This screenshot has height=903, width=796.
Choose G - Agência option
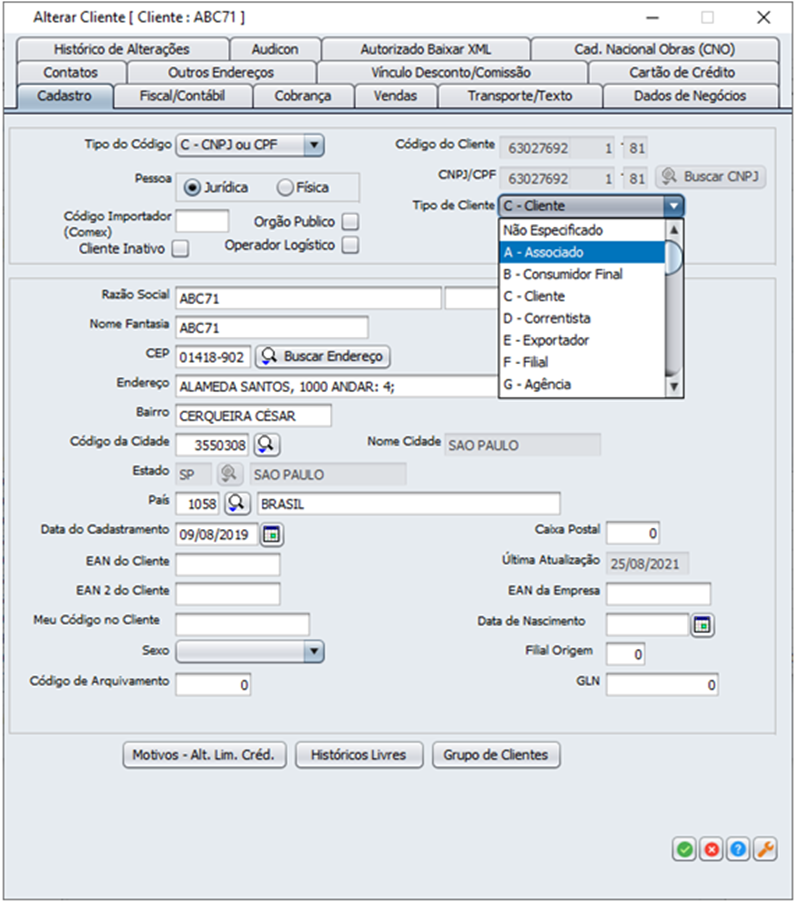pos(582,384)
